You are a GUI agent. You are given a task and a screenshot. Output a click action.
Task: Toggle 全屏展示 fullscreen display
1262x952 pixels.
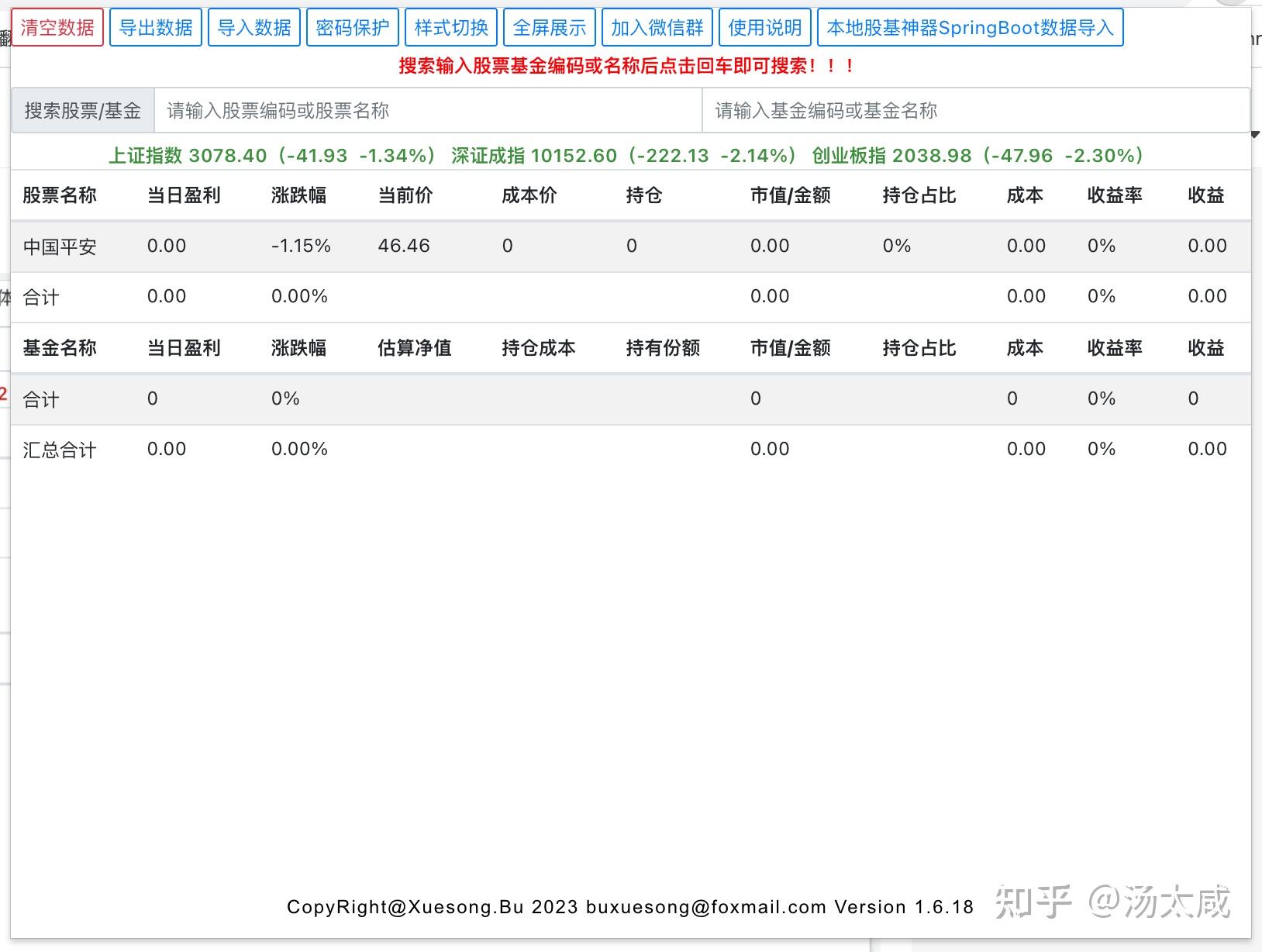tap(550, 26)
